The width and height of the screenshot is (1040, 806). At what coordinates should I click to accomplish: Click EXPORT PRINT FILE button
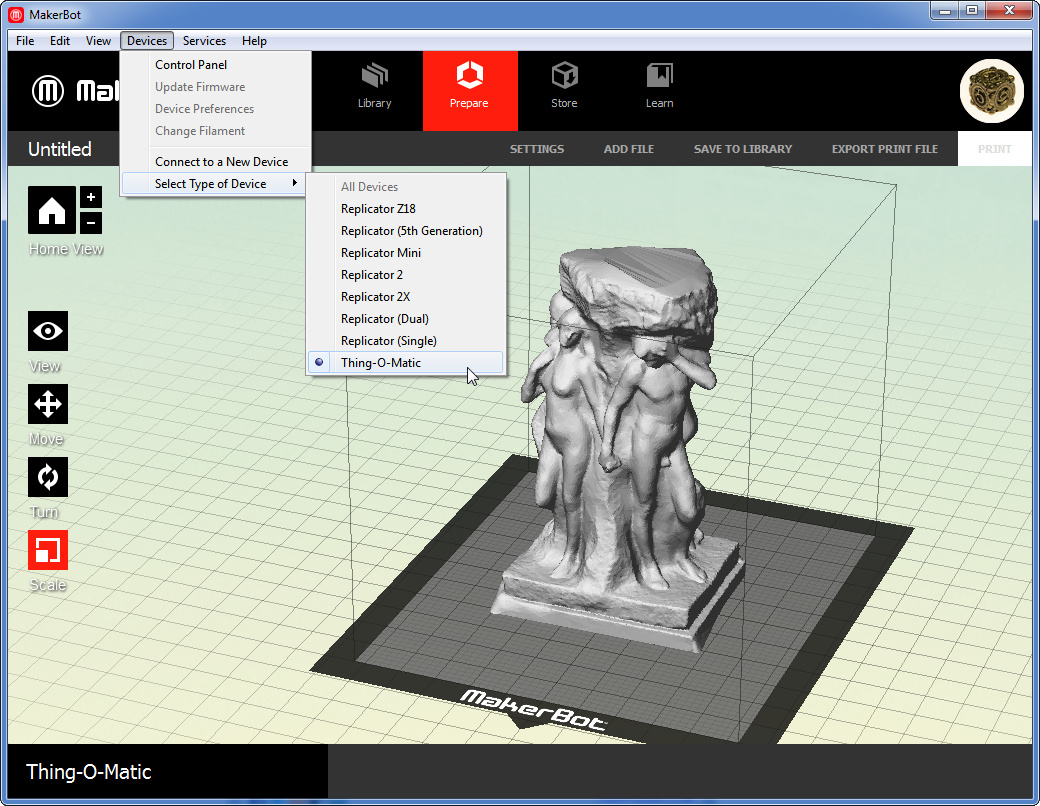885,149
